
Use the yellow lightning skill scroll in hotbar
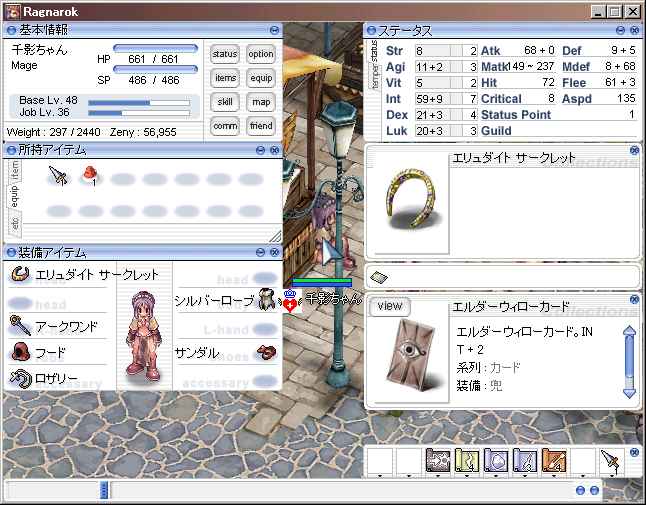click(467, 460)
